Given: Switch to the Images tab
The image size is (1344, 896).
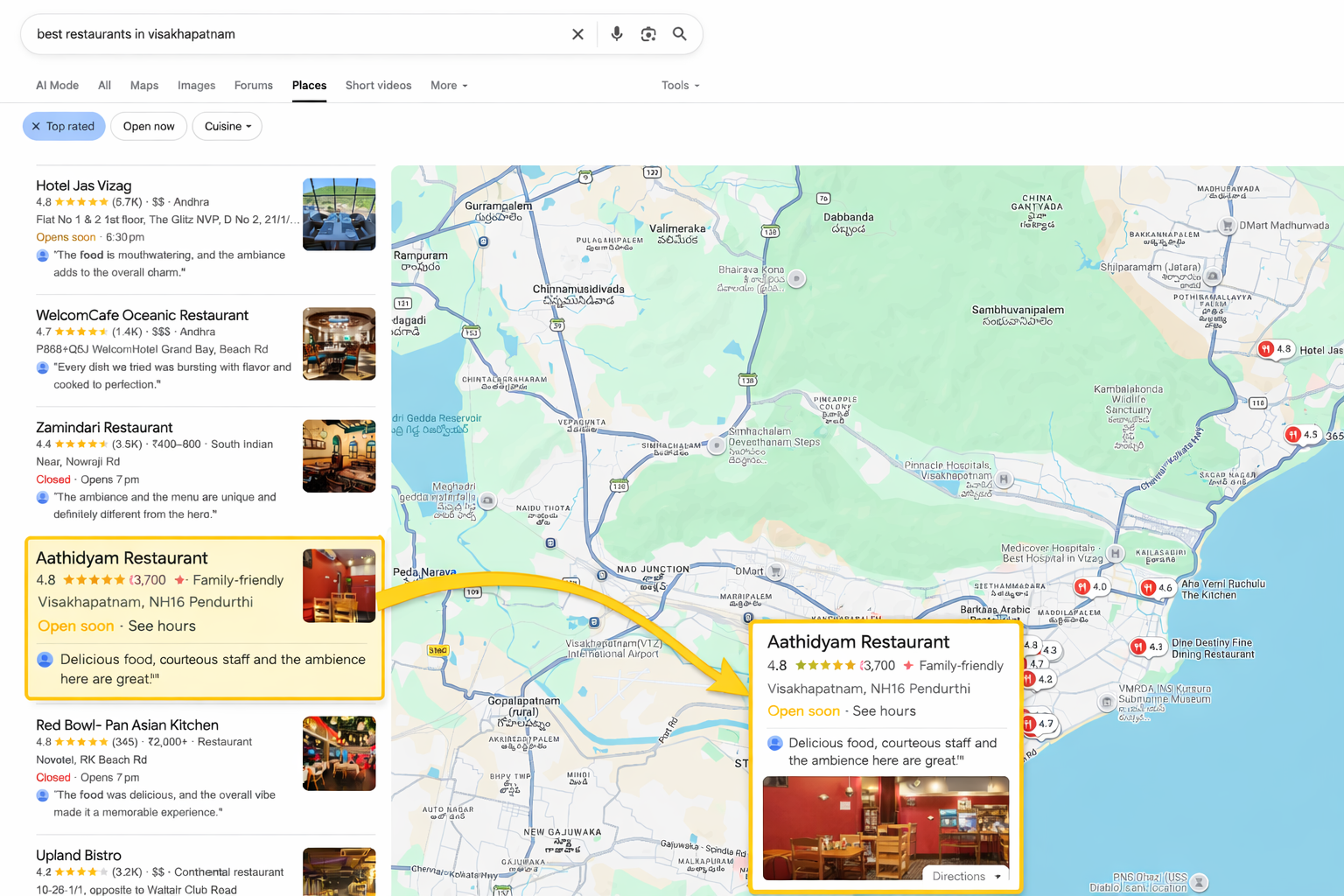Looking at the screenshot, I should tap(196, 86).
